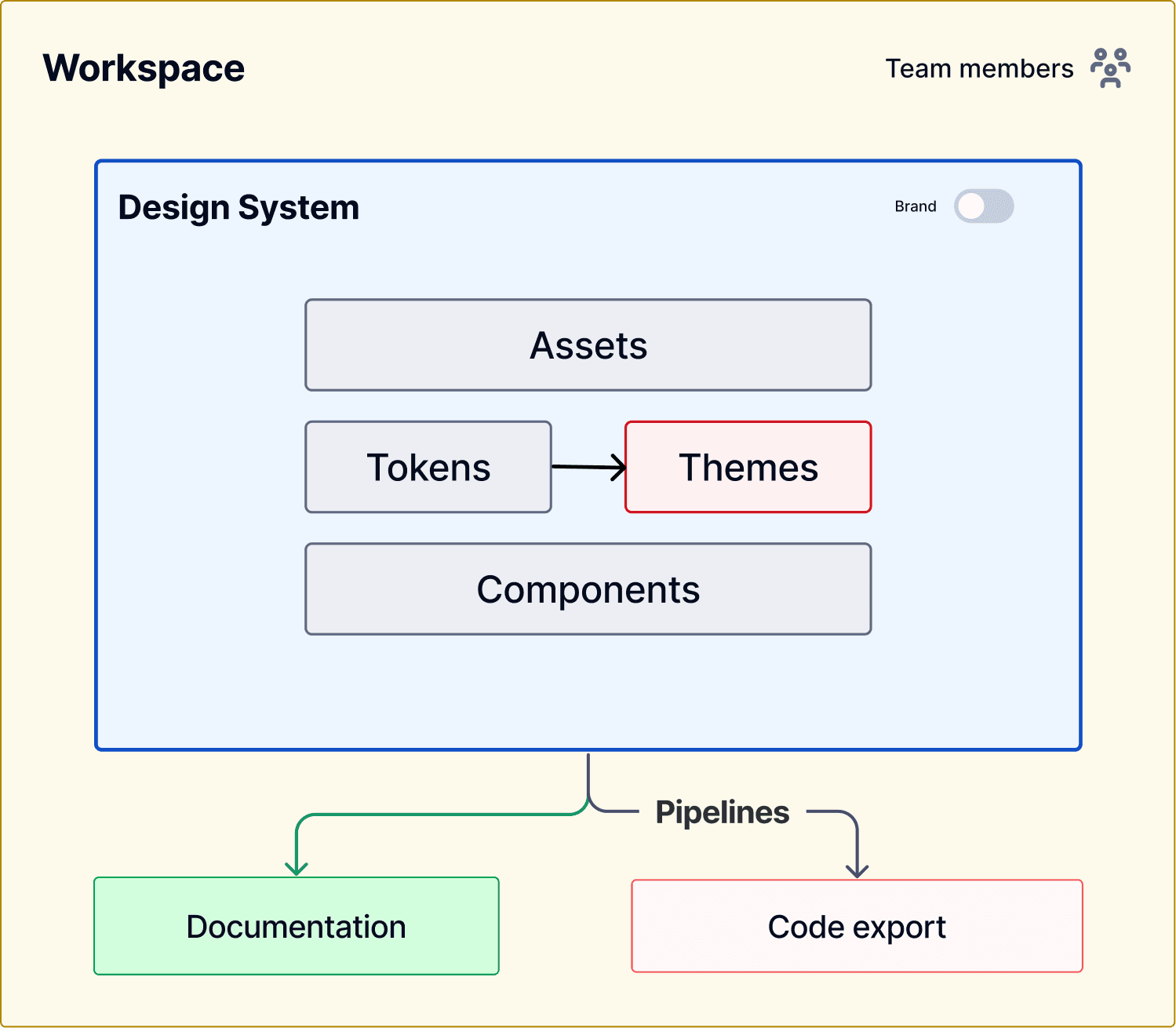
Task: Open the Code export box
Action: click(x=857, y=926)
